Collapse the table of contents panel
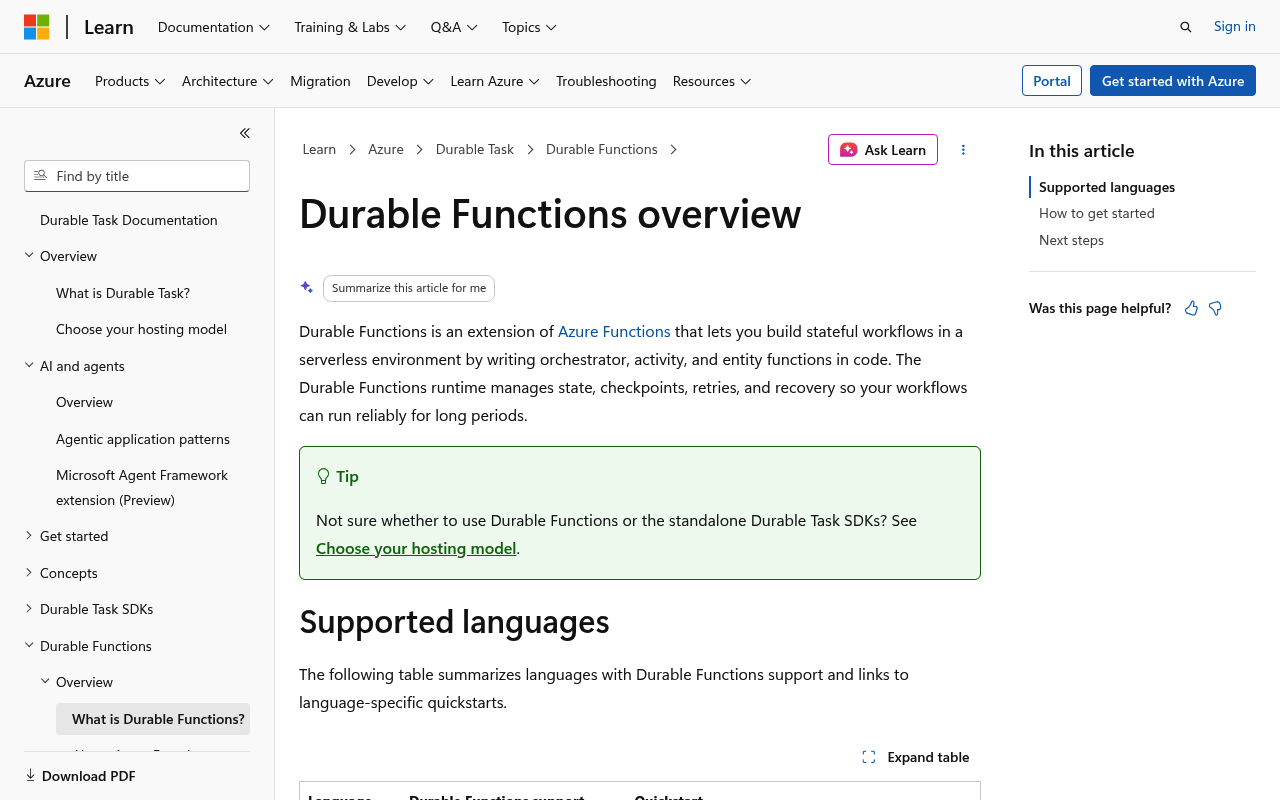1280x800 pixels. click(x=245, y=133)
